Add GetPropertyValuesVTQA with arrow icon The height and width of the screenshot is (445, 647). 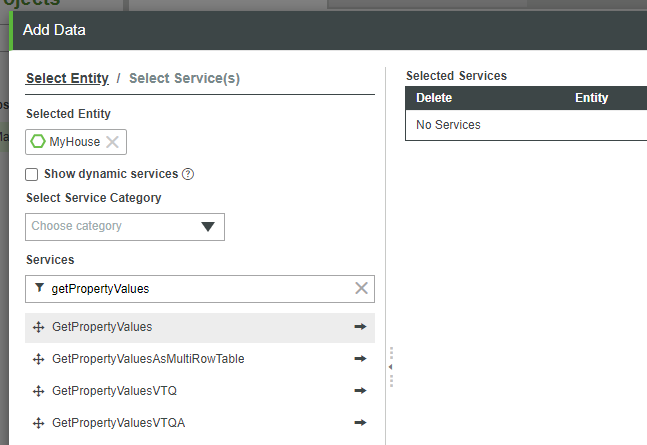[x=360, y=422]
